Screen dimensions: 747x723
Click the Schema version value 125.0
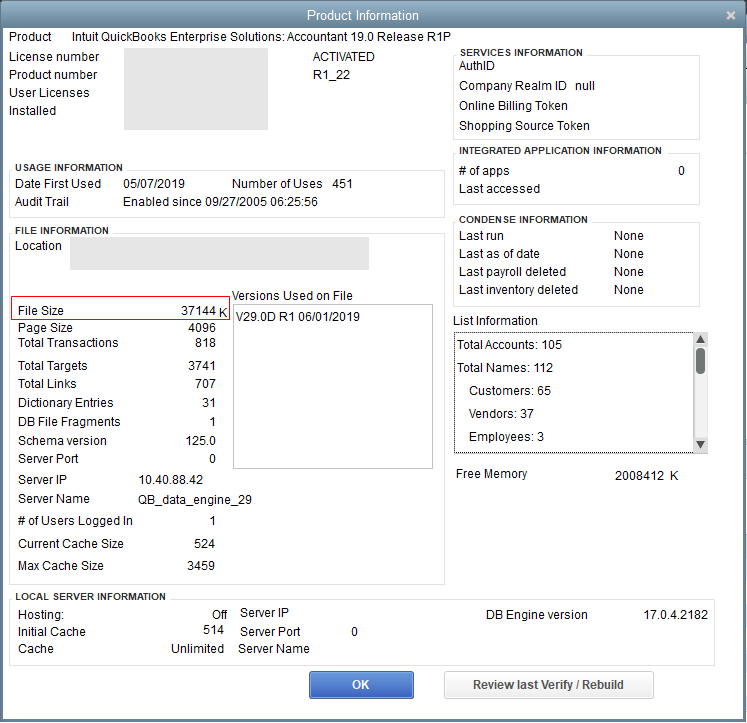pos(201,441)
